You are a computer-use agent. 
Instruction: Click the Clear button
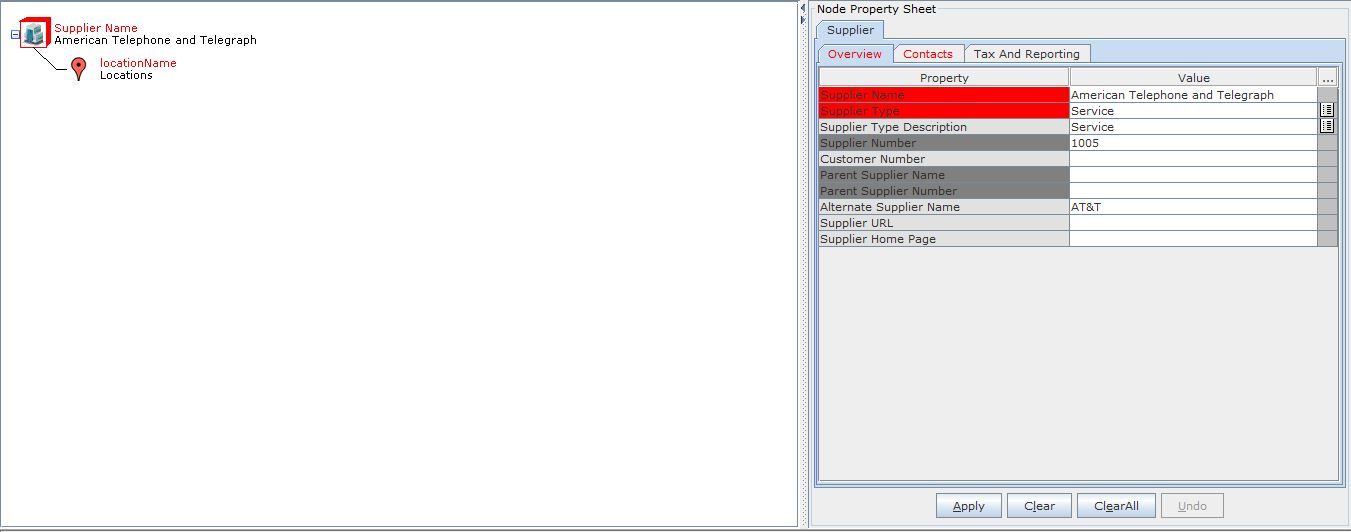pyautogui.click(x=1039, y=506)
